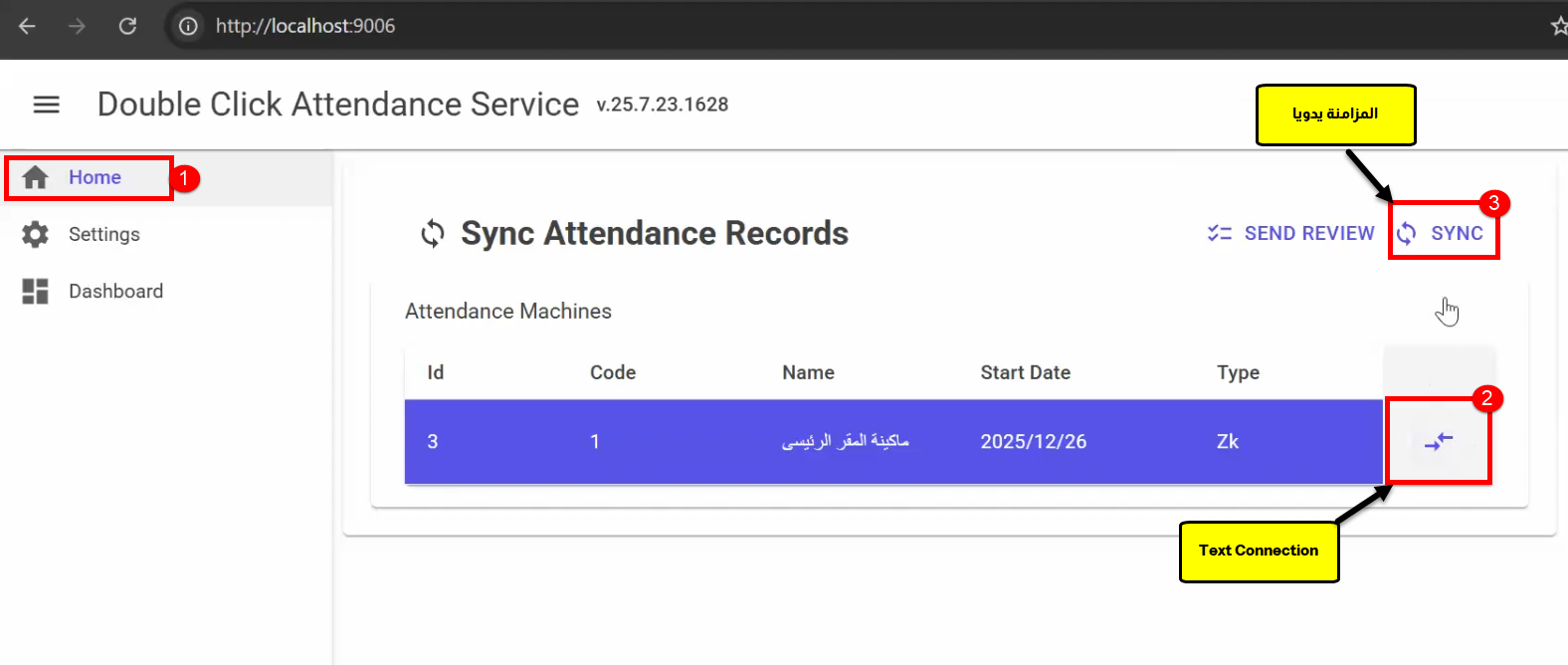
Task: Click the browser back arrow
Action: tap(28, 26)
